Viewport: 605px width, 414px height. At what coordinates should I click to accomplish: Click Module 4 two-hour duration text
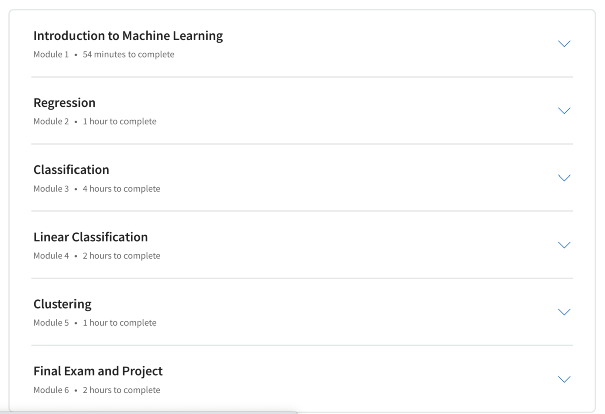pos(122,256)
